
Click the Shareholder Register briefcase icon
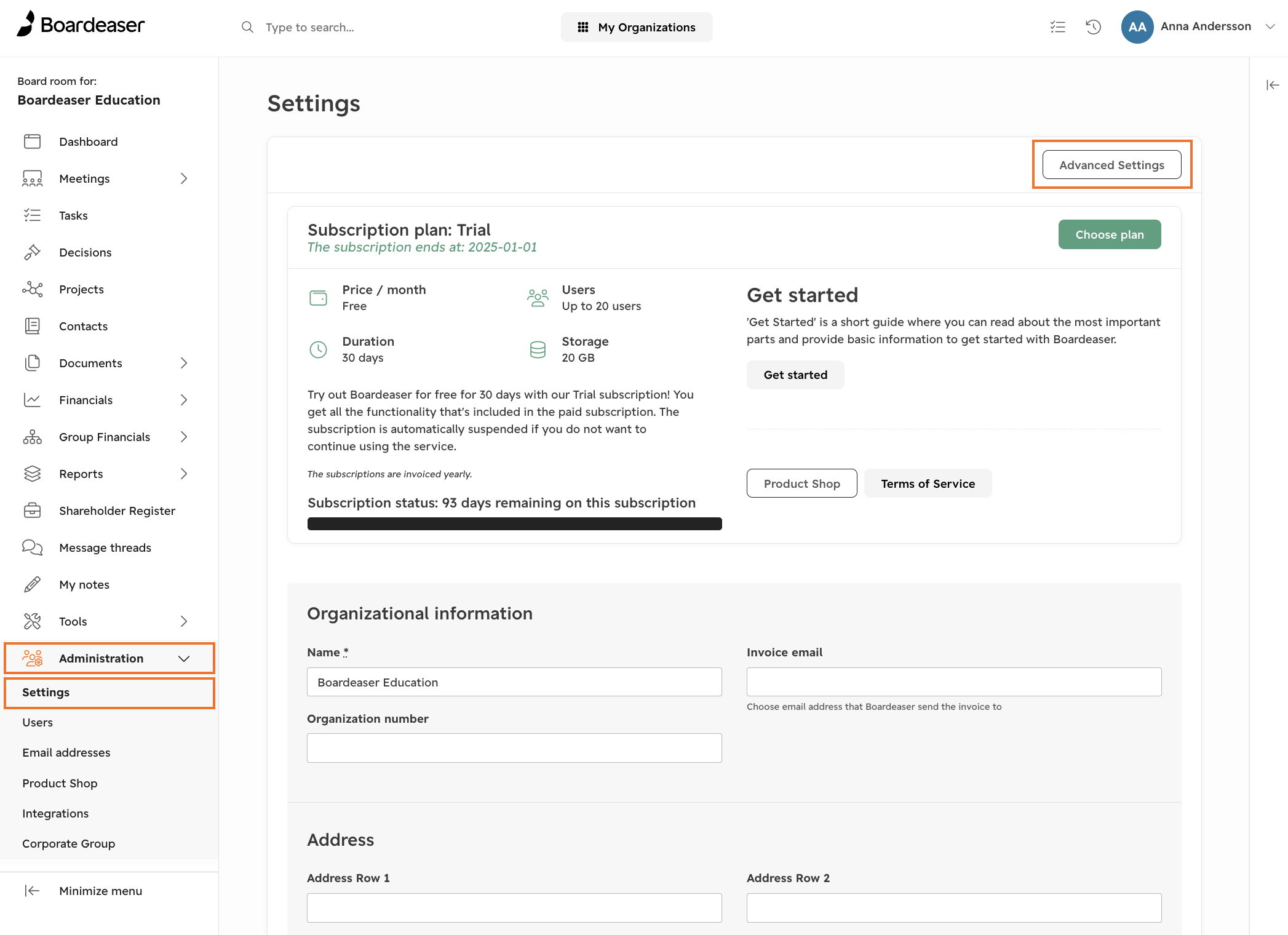click(32, 511)
